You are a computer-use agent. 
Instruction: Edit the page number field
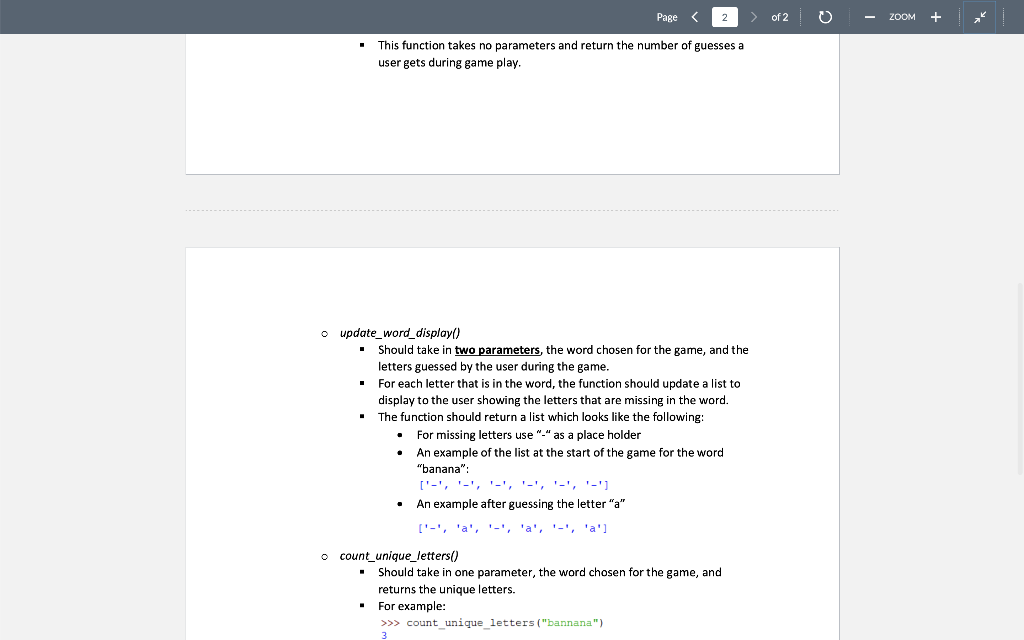(x=724, y=17)
